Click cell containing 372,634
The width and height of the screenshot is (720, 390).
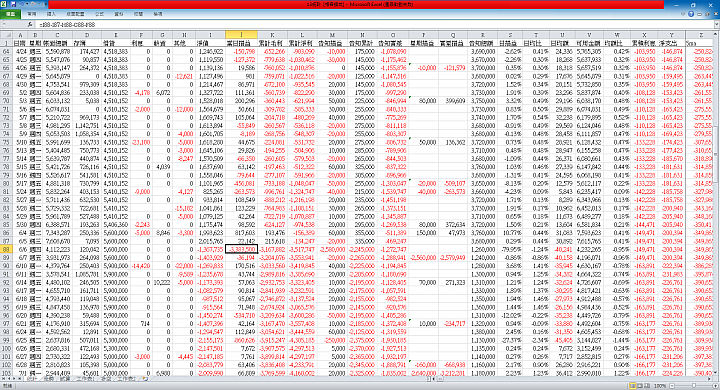[x=453, y=225]
